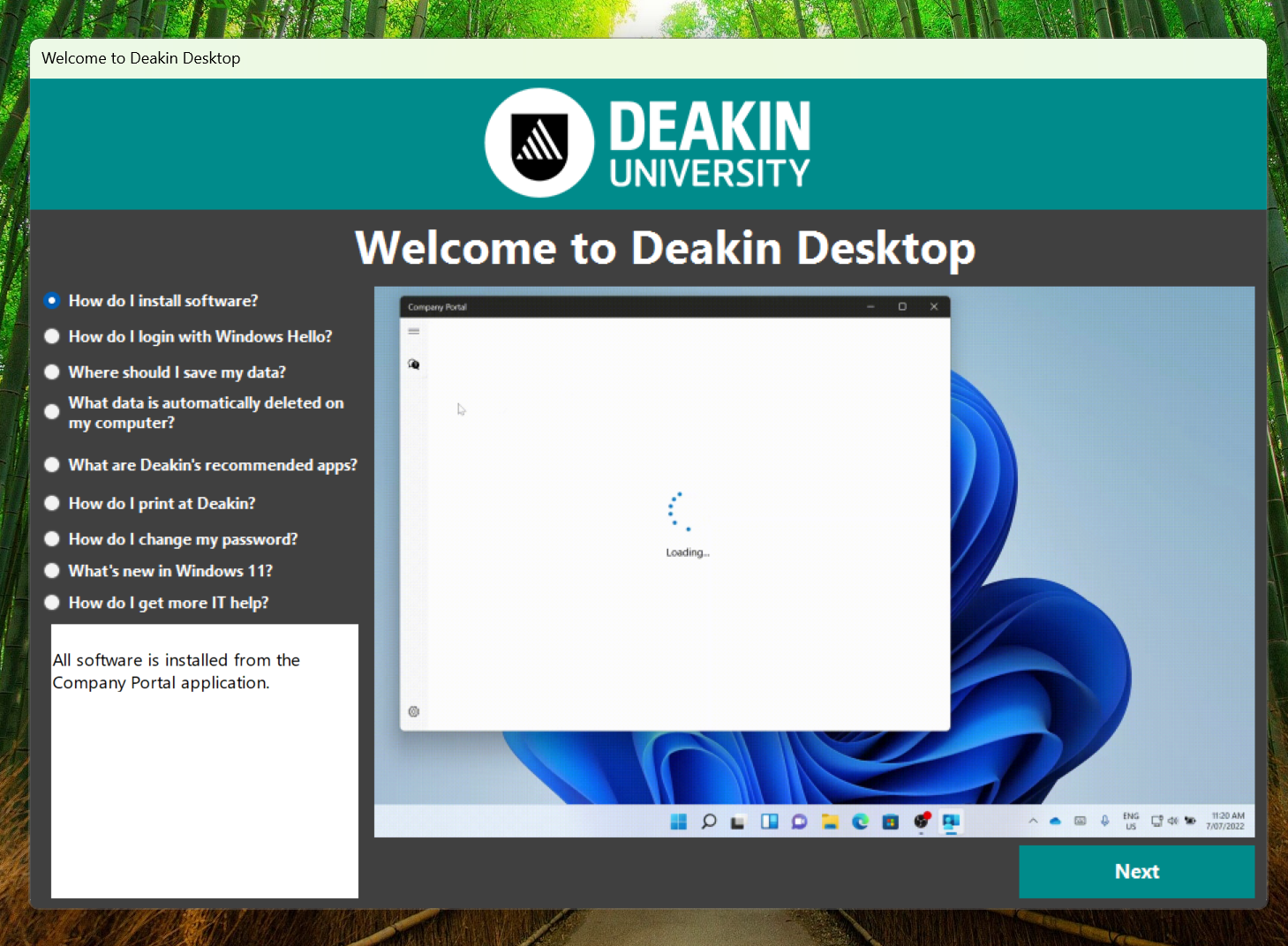
Task: Expand the system tray hidden icons chevron
Action: (1033, 821)
